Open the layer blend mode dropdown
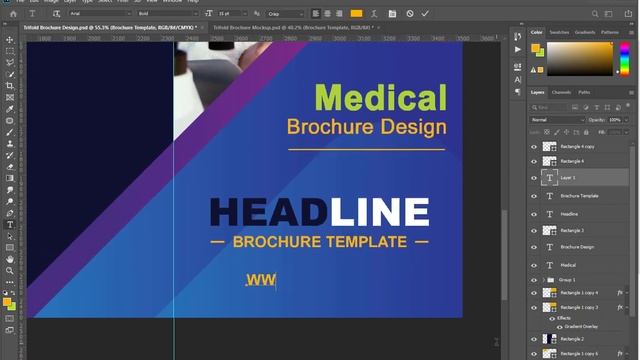640x360 pixels. [x=558, y=120]
